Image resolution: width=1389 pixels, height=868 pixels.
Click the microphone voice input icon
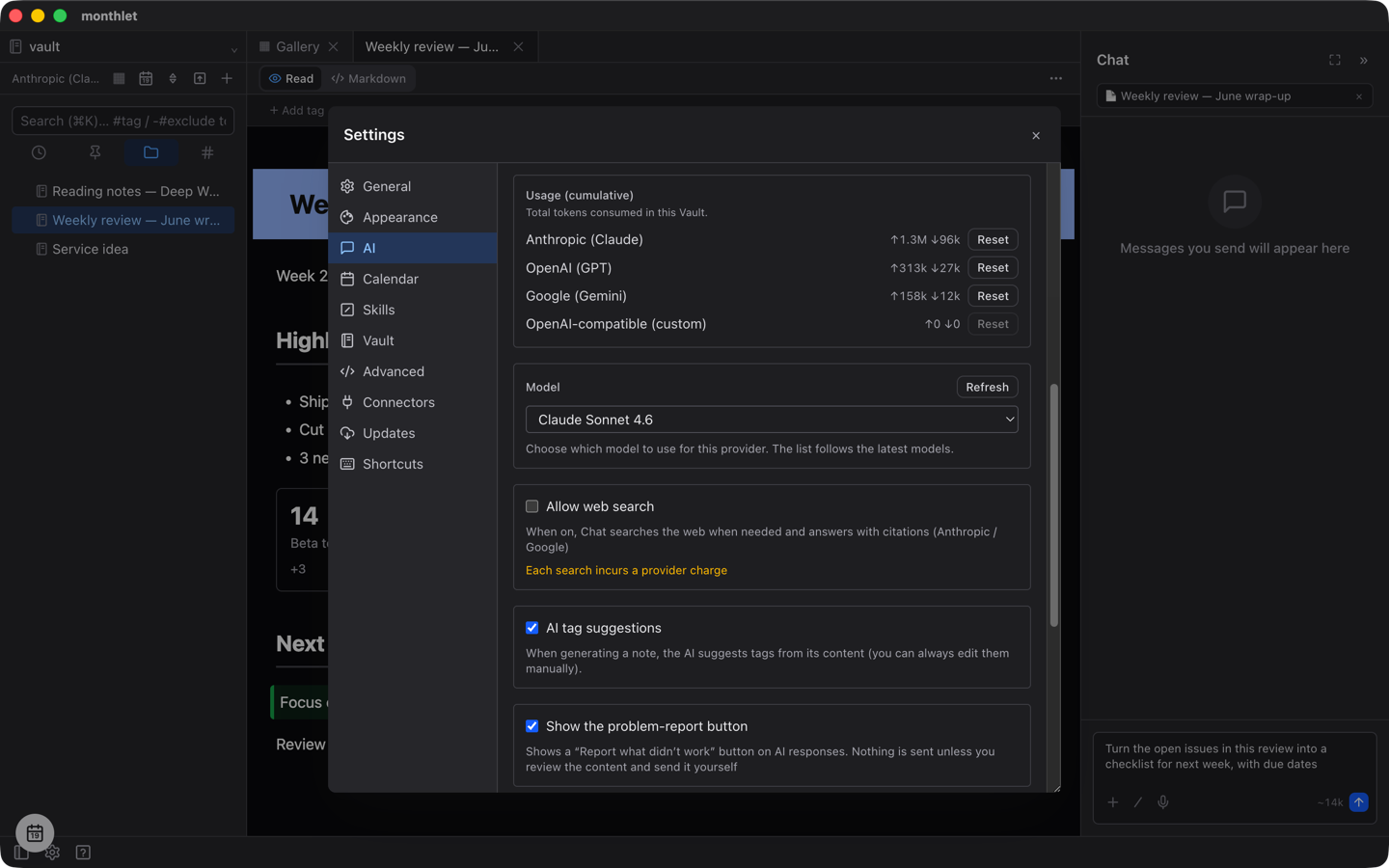pos(1163,802)
